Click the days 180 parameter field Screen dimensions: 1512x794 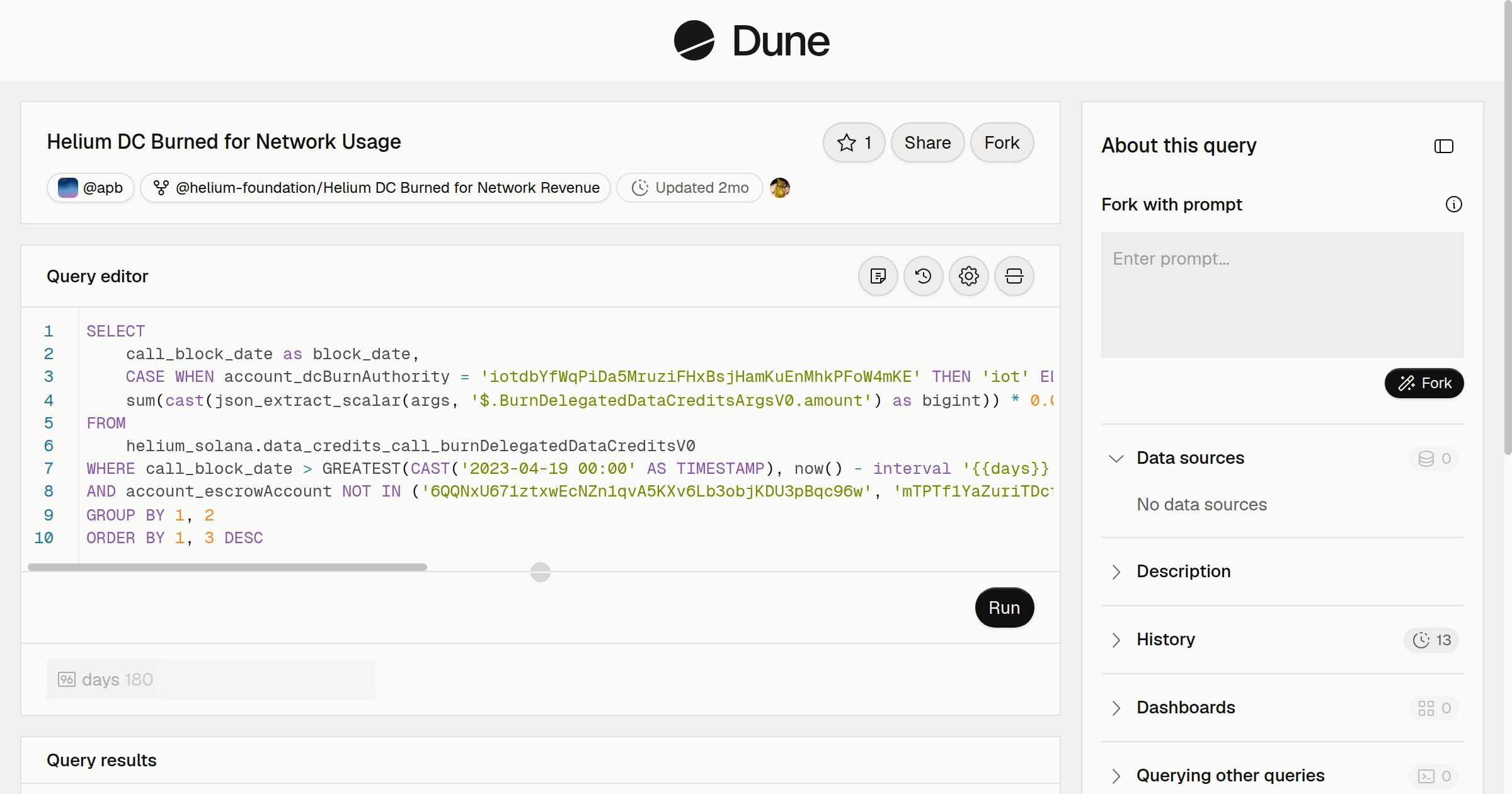211,679
